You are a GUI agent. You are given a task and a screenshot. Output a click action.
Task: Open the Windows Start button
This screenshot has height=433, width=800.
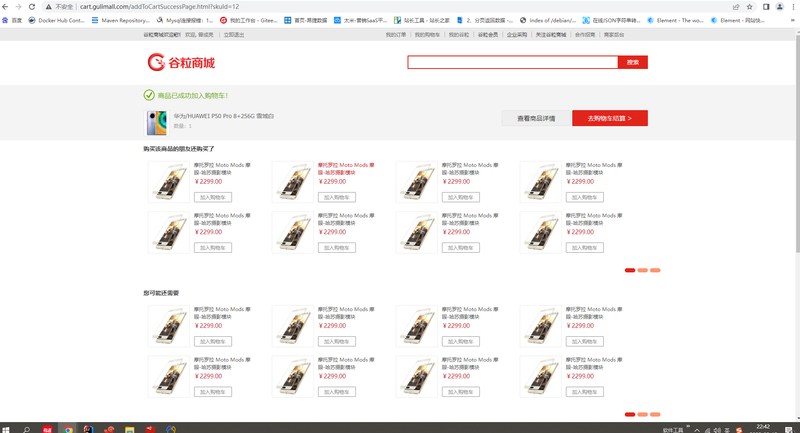[6, 429]
